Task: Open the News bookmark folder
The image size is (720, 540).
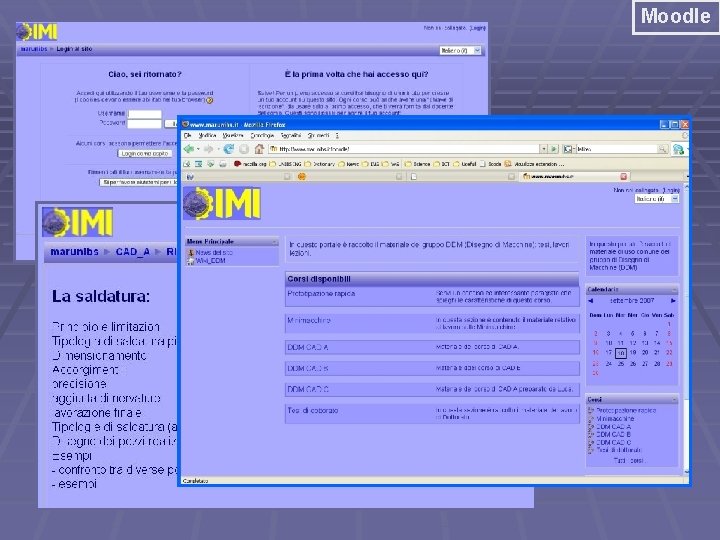Action: pos(349,164)
